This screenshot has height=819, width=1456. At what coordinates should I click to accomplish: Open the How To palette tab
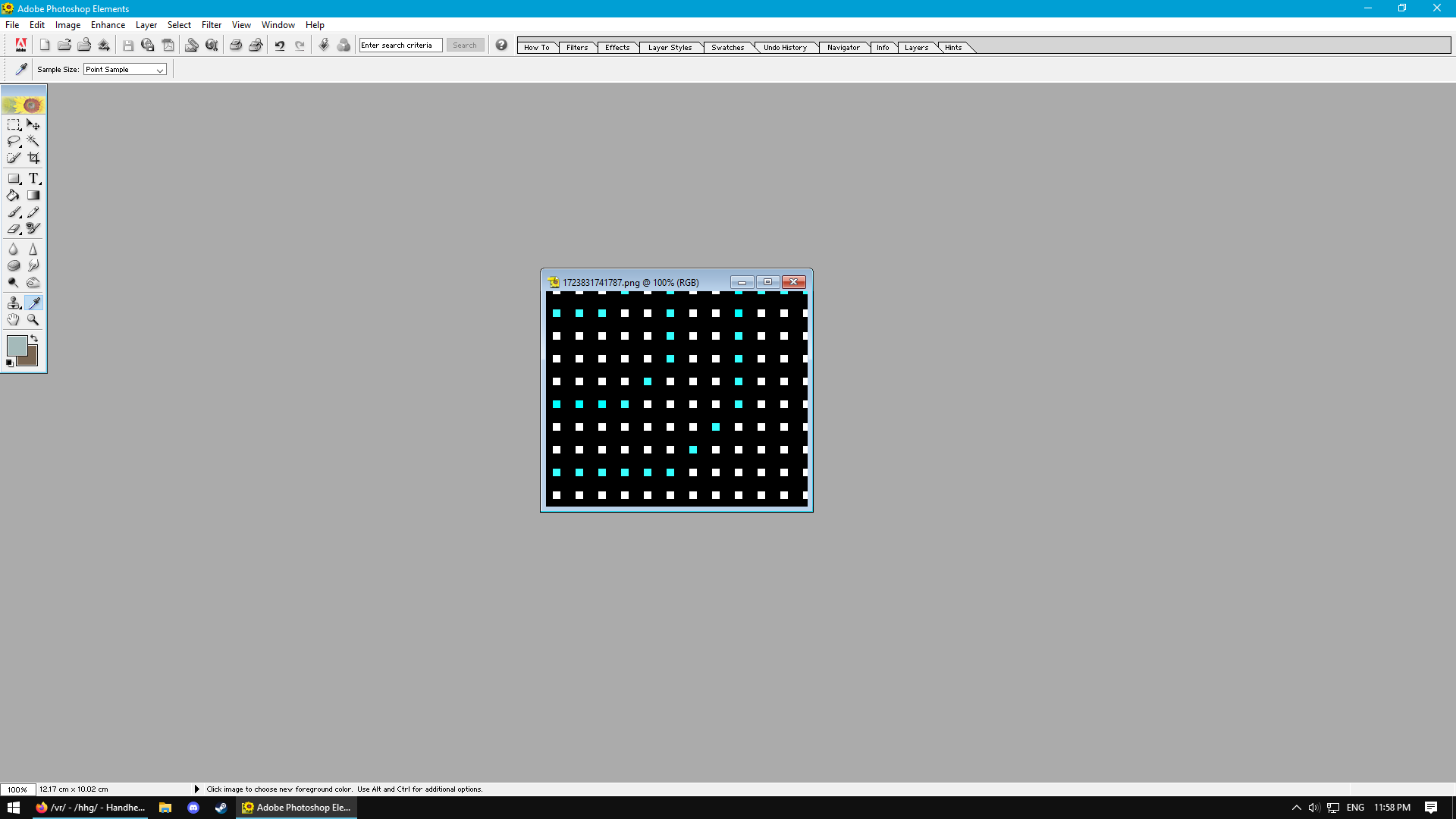pos(537,47)
